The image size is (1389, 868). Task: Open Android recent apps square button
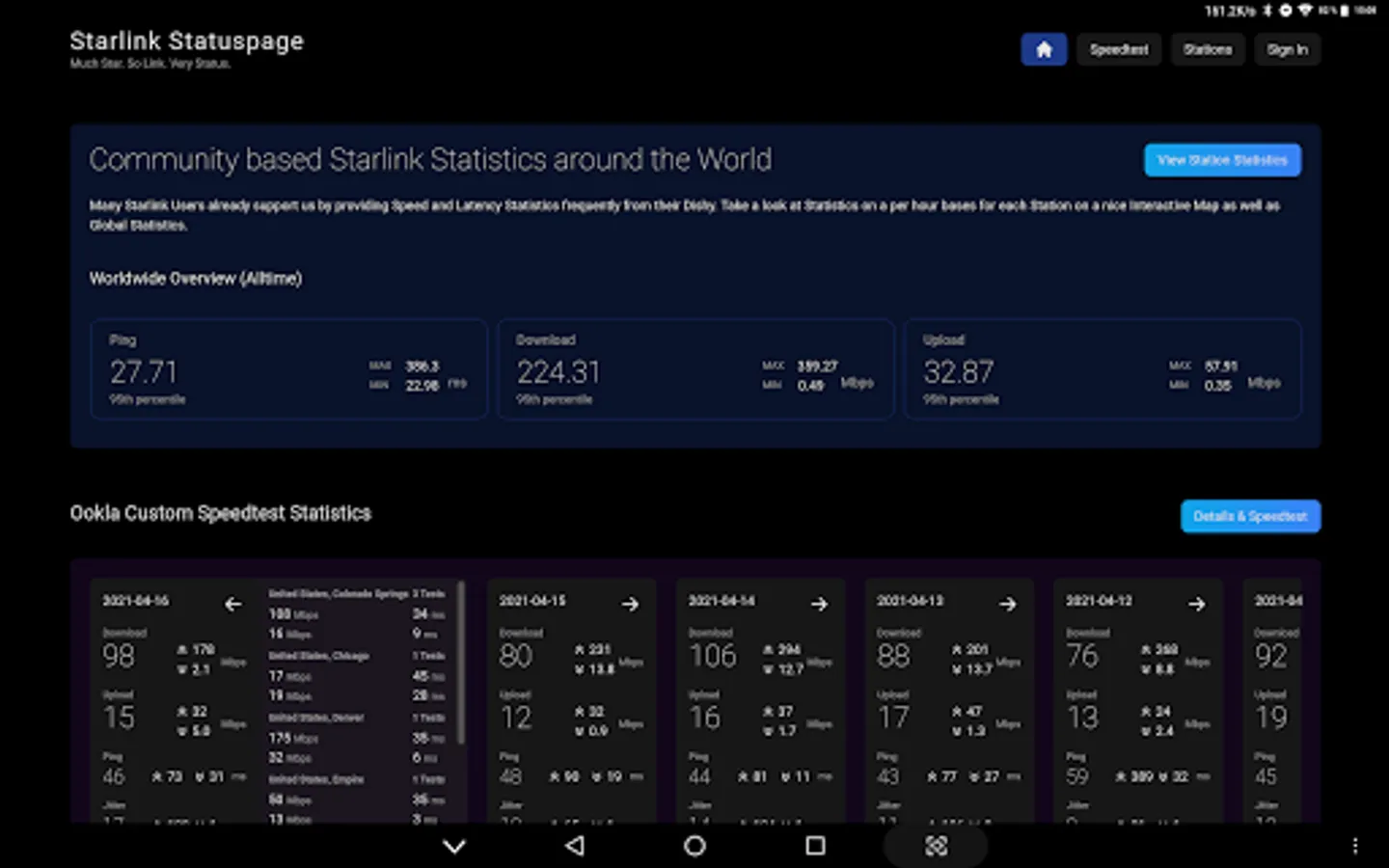(x=815, y=846)
